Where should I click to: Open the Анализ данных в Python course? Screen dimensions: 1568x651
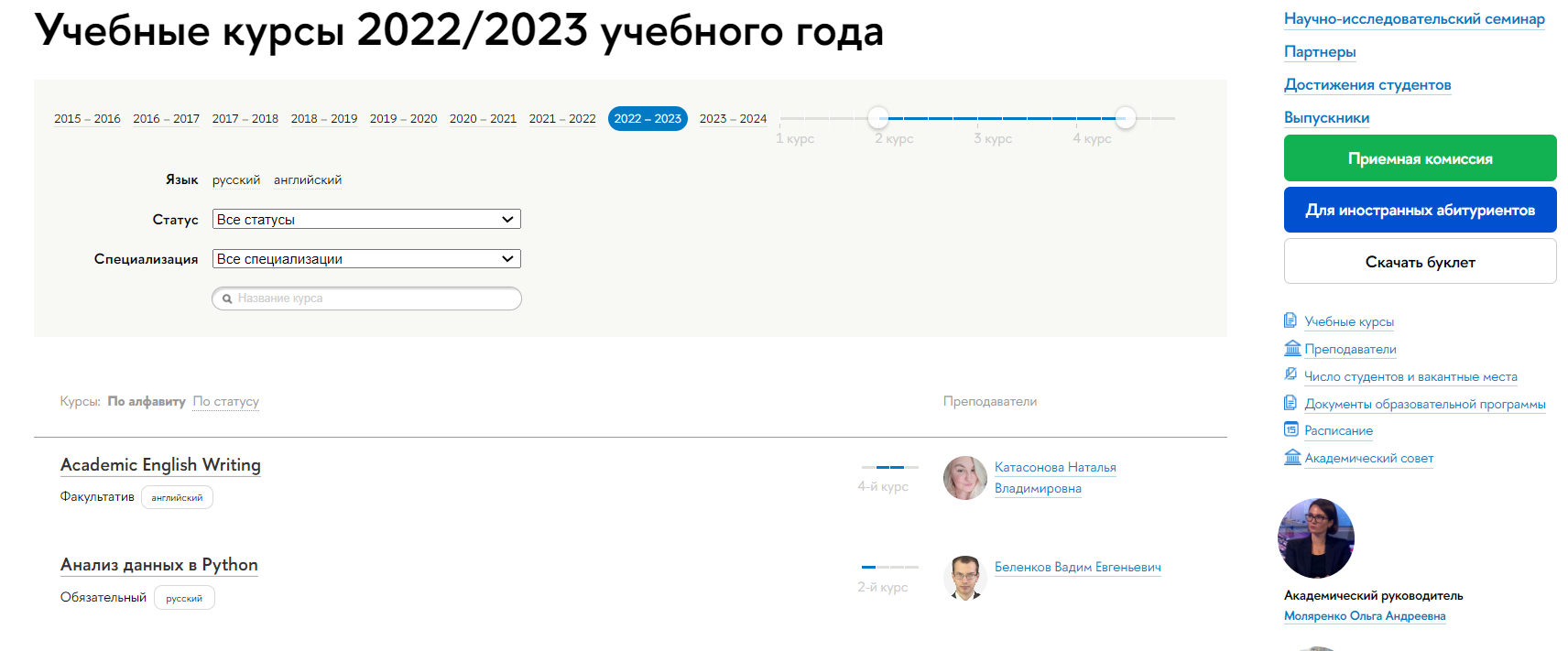coord(159,565)
